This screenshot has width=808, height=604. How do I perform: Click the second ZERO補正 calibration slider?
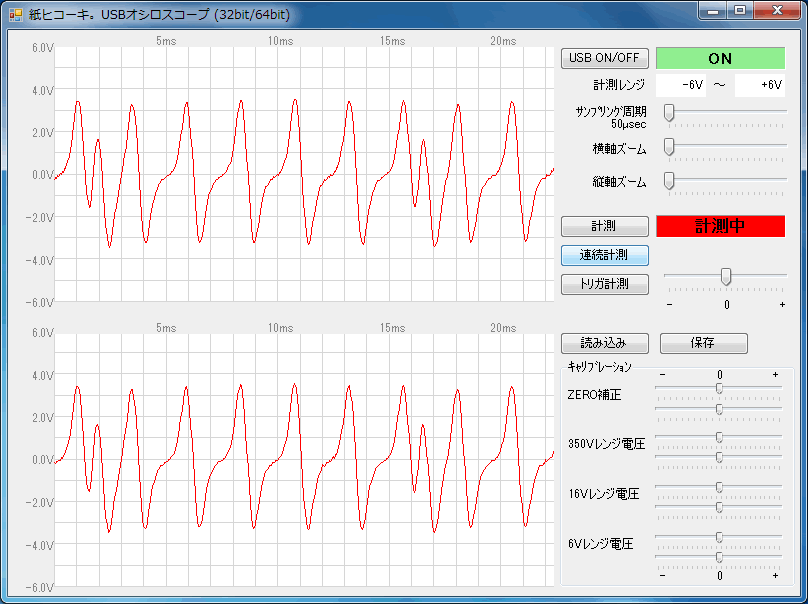(719, 410)
